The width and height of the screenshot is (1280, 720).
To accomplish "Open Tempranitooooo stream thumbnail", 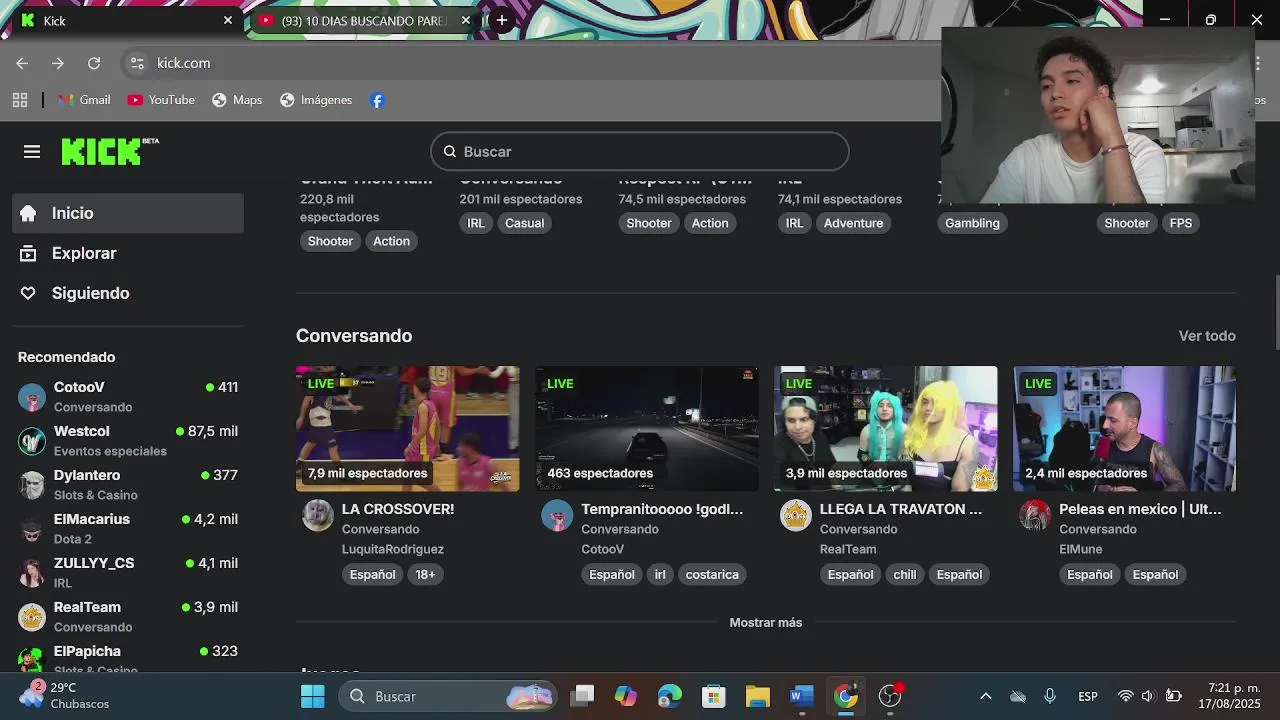I will tap(646, 428).
